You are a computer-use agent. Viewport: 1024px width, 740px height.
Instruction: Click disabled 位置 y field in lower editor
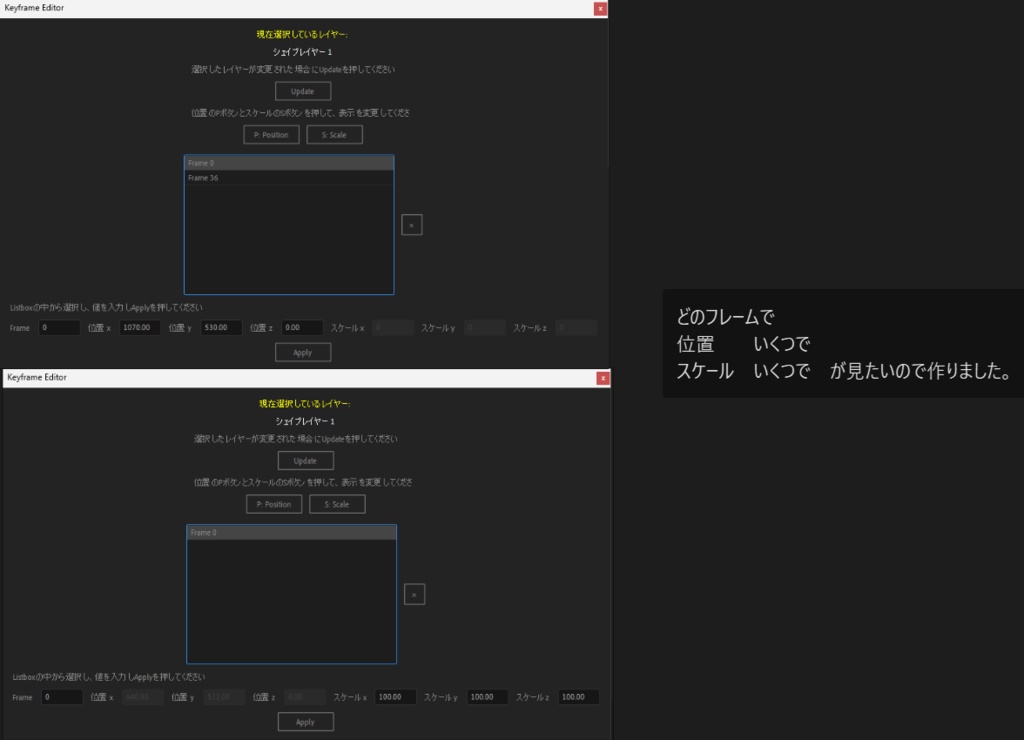coord(223,697)
